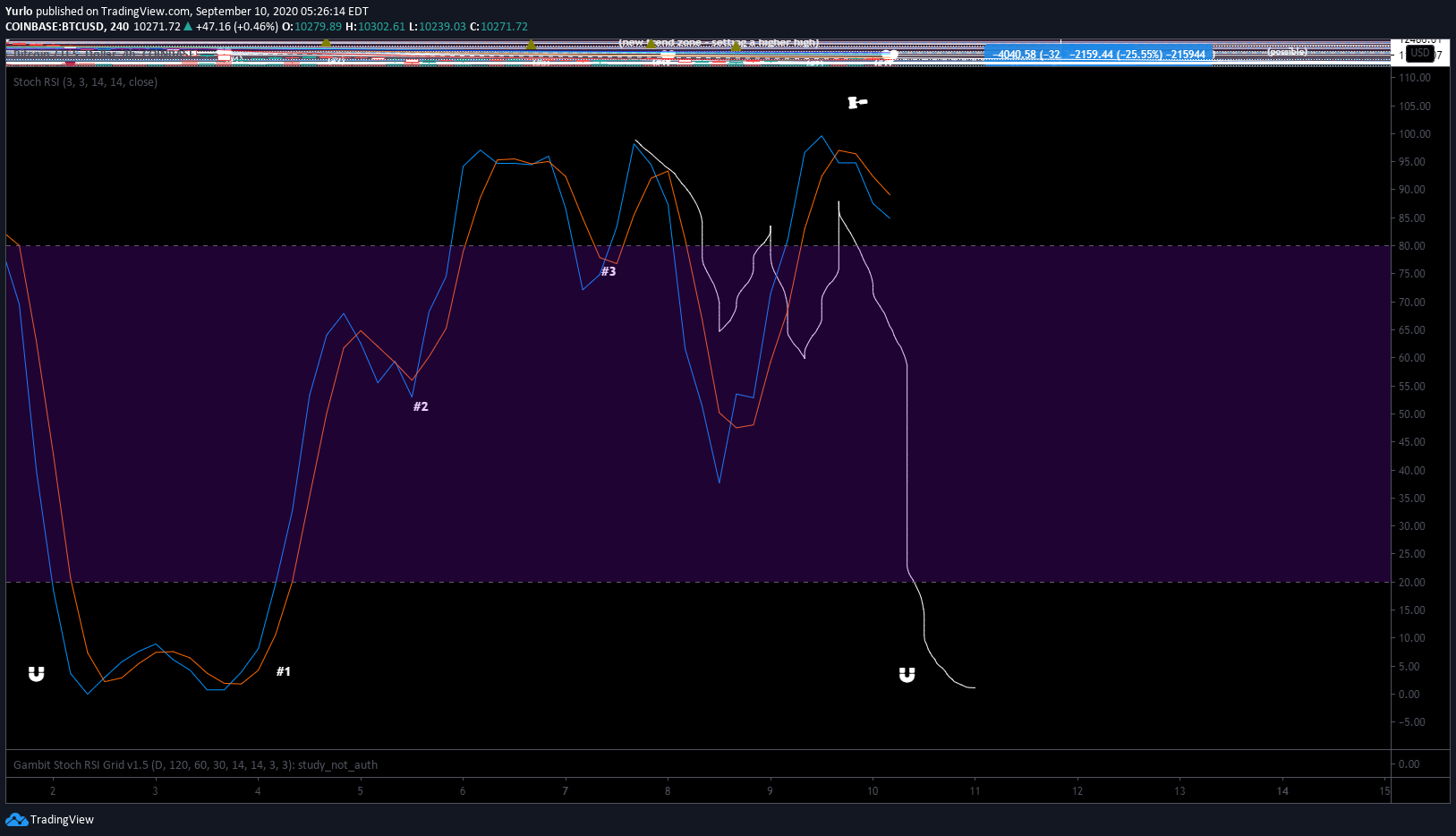Click the hammer icon above the chart peak

[x=857, y=102]
